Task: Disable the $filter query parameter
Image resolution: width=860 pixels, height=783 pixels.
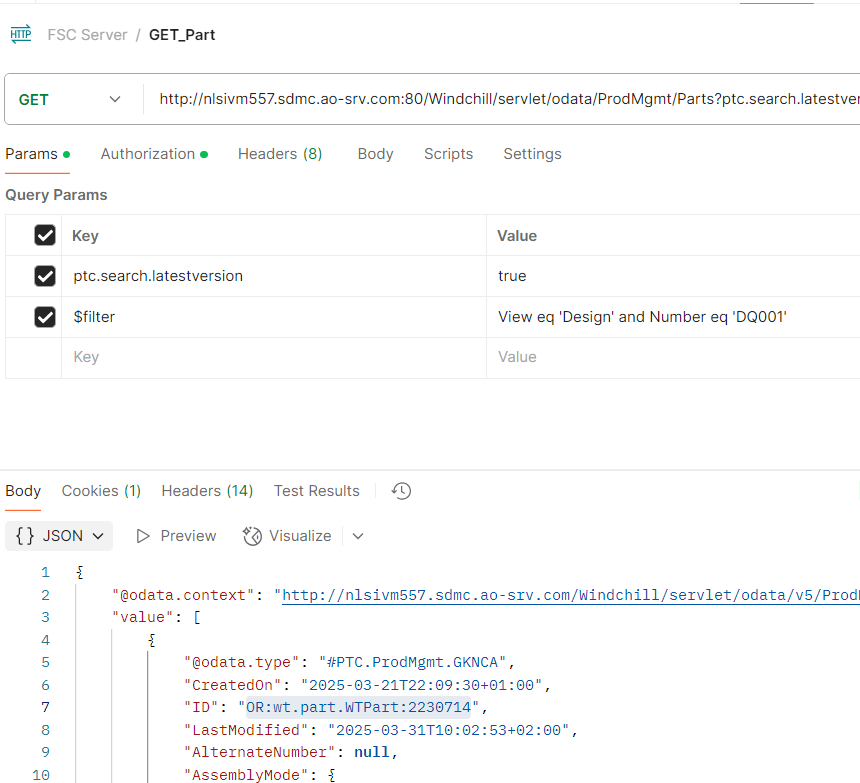Action: point(44,317)
